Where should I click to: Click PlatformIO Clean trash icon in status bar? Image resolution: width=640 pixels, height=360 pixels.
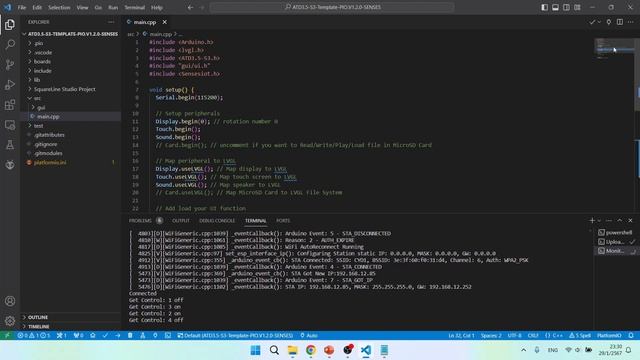click(130, 336)
